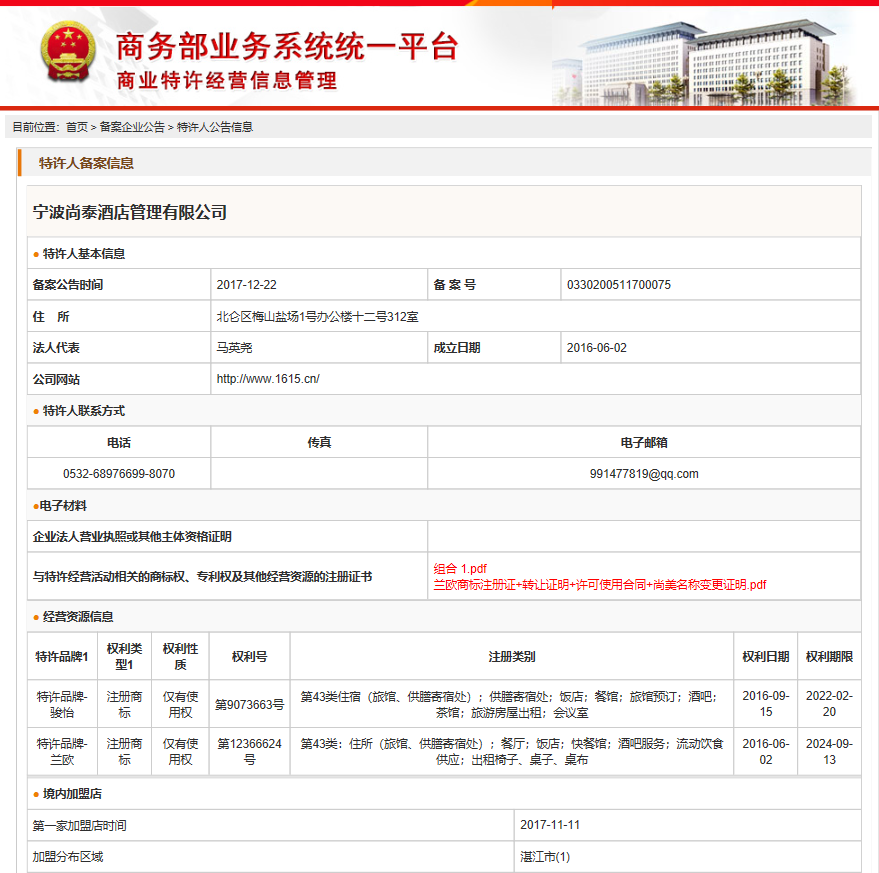Image resolution: width=879 pixels, height=873 pixels.
Task: Open the 首页 breadcrumb link
Action: tap(77, 127)
